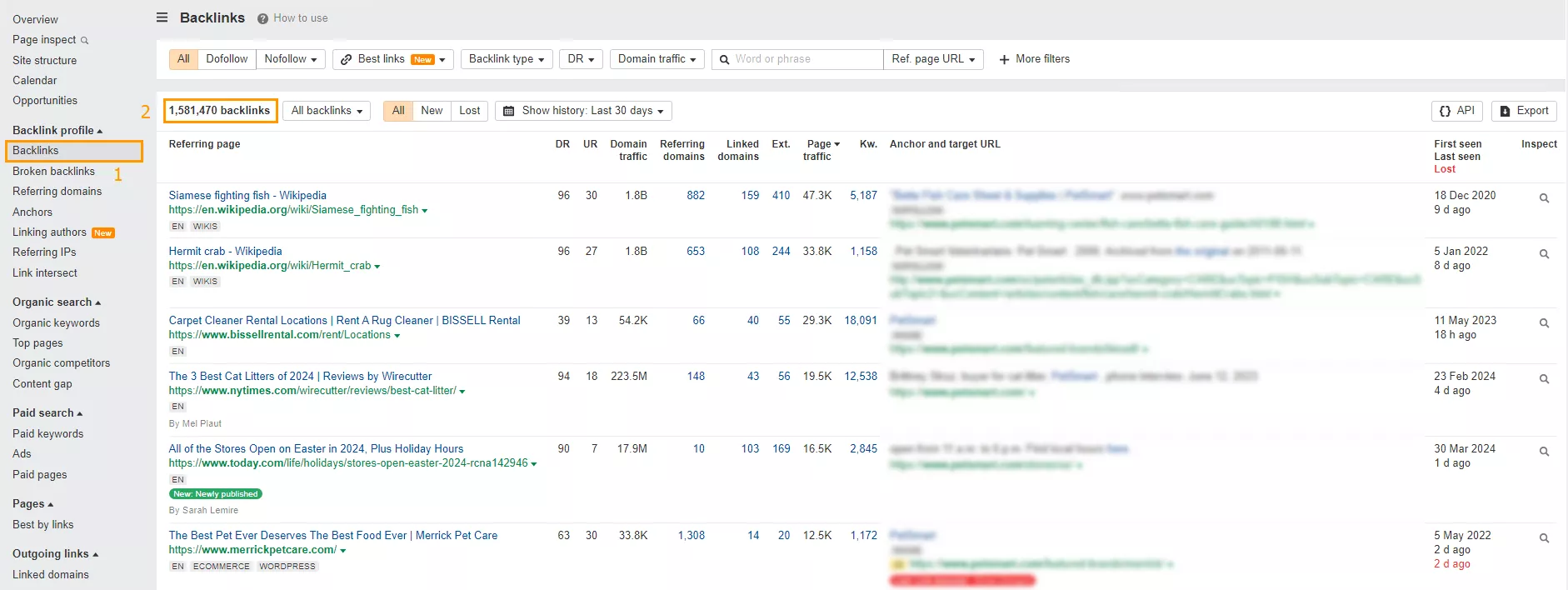
Task: Open Domain traffic filter dropdown
Action: pyautogui.click(x=657, y=59)
